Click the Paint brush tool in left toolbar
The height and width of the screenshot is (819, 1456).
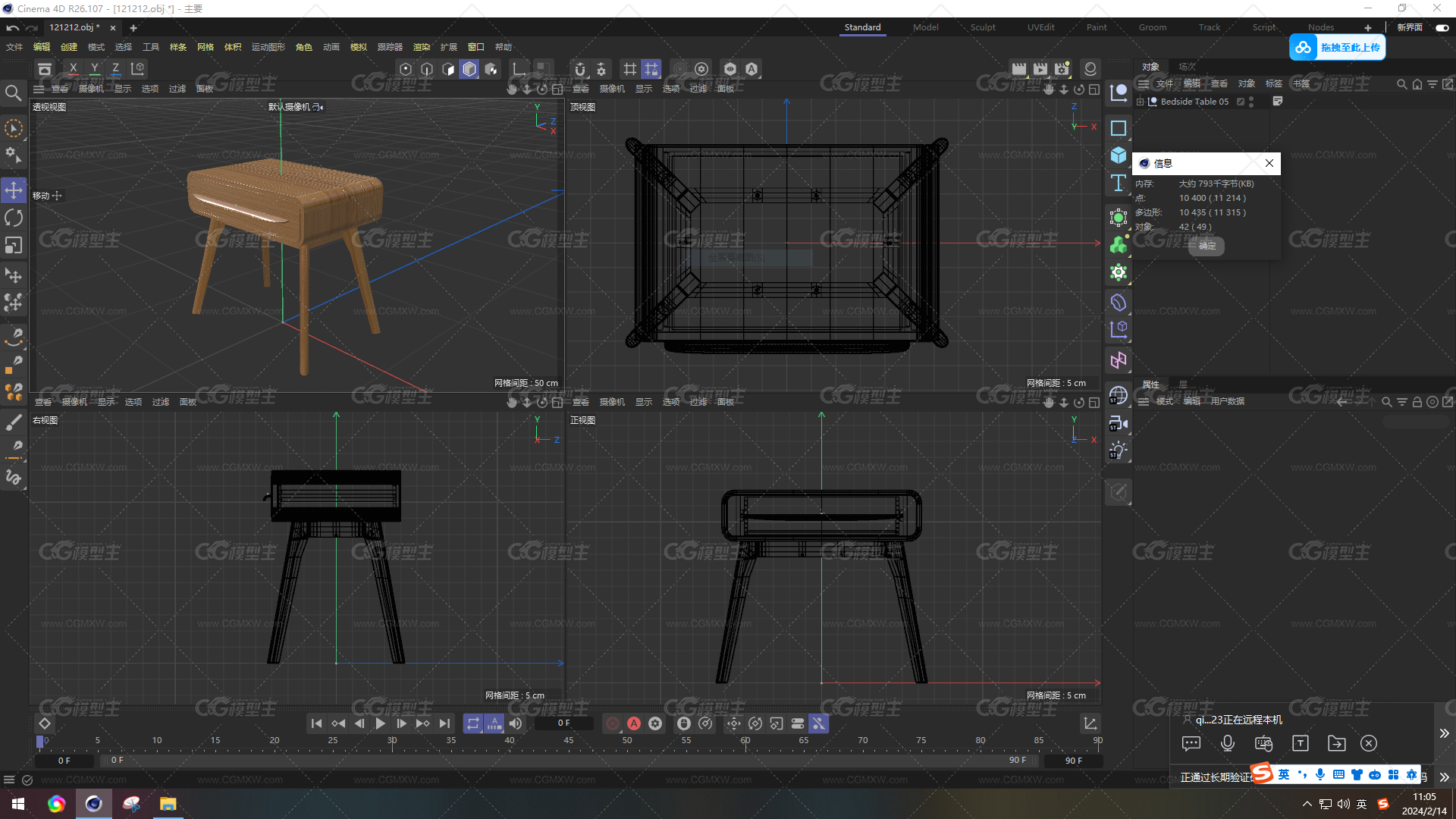click(x=14, y=422)
